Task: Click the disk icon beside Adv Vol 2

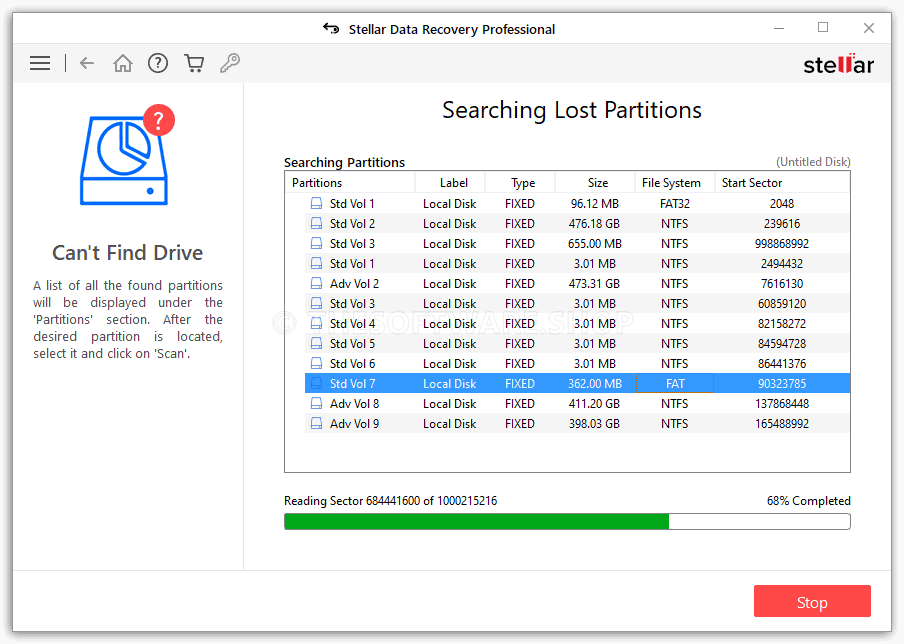Action: [x=317, y=284]
